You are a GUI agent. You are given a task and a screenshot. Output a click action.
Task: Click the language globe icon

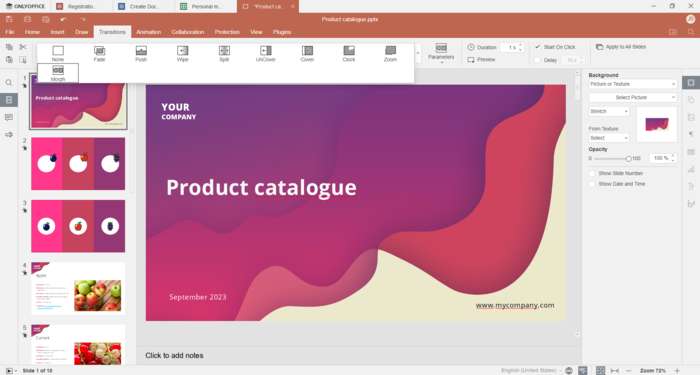569,371
